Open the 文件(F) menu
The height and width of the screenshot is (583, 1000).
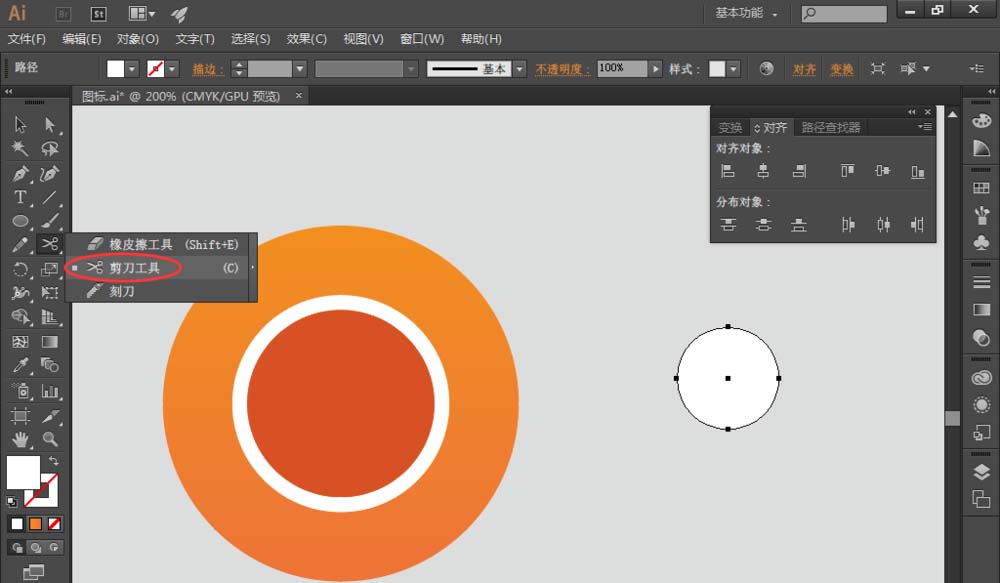coord(27,40)
